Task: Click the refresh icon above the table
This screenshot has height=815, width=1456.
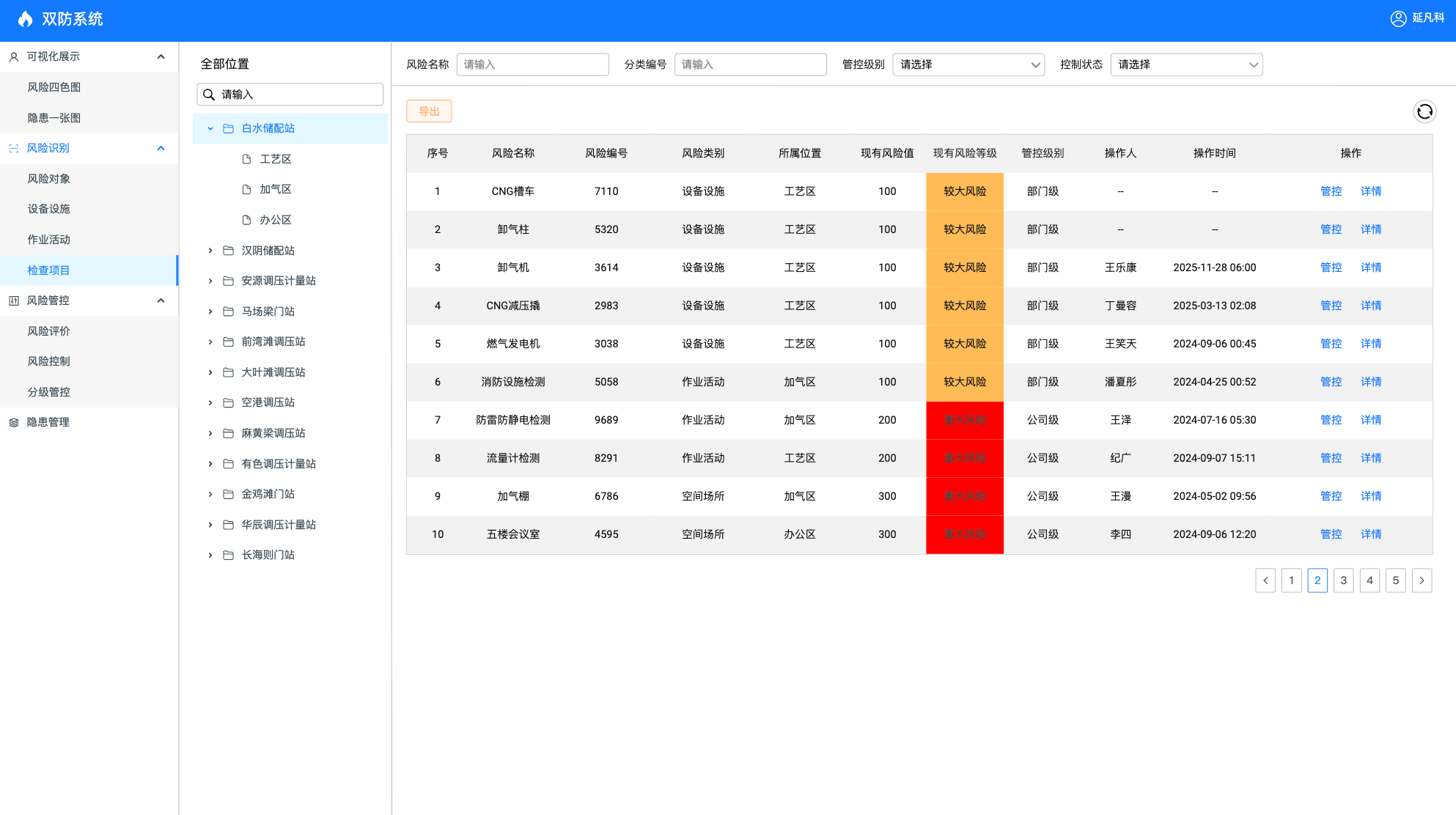Action: pos(1424,111)
